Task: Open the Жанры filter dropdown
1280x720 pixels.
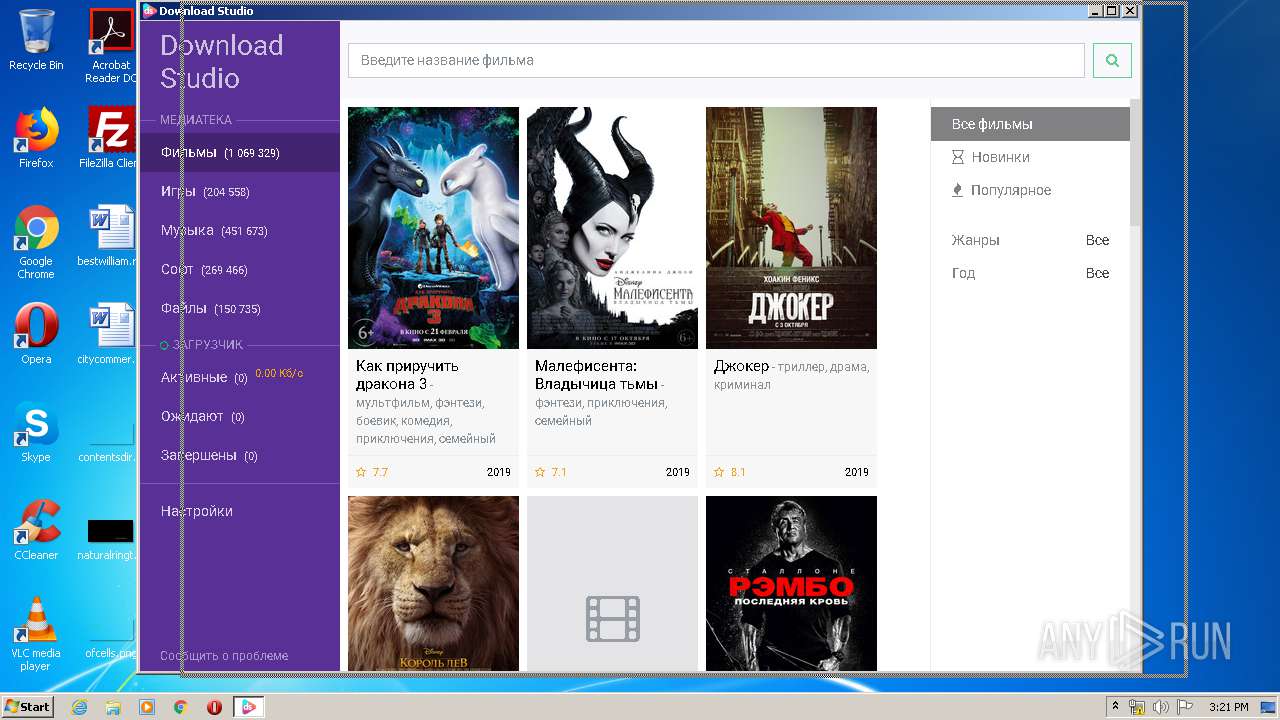Action: [x=1030, y=240]
